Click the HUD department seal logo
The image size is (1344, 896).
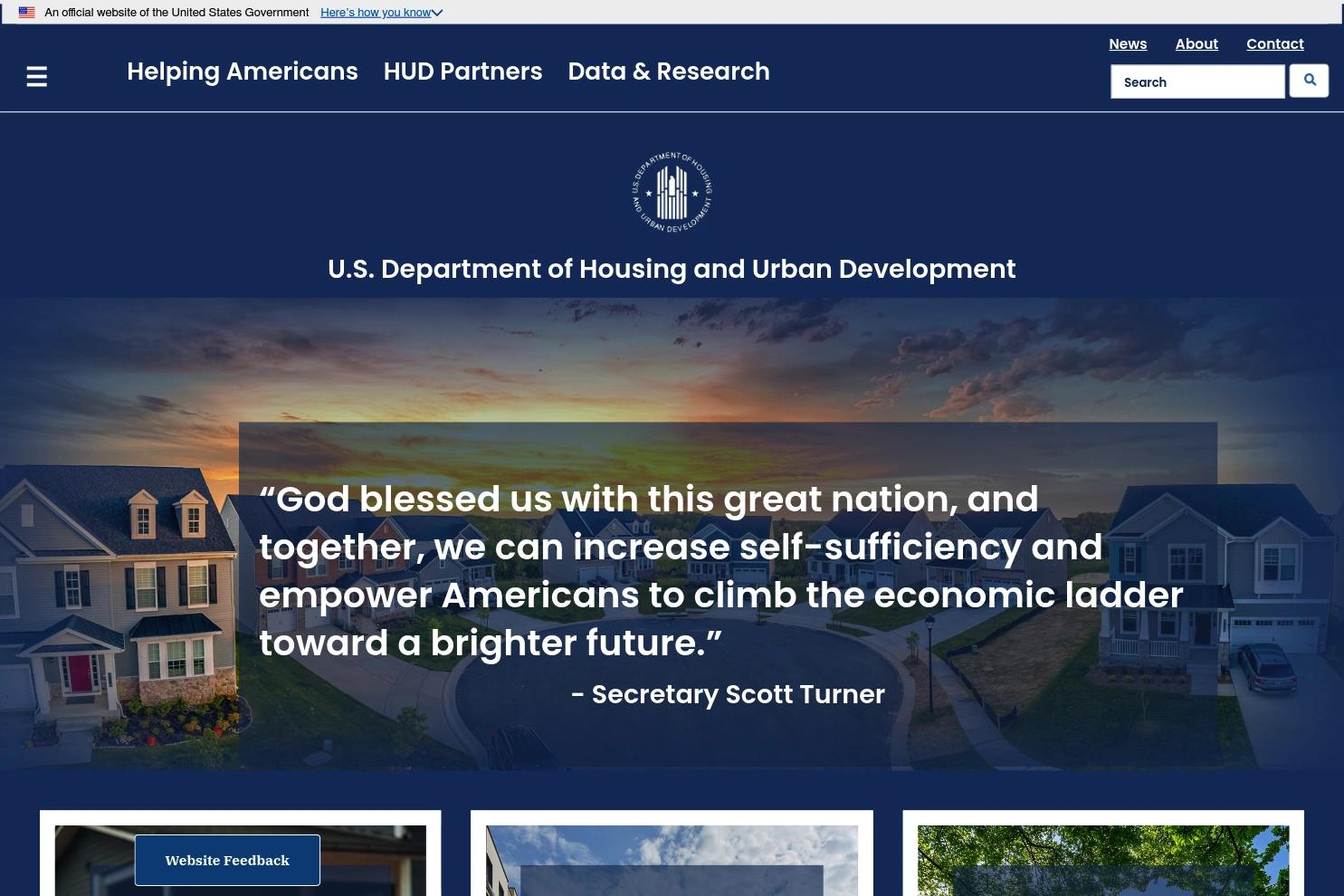pos(672,192)
